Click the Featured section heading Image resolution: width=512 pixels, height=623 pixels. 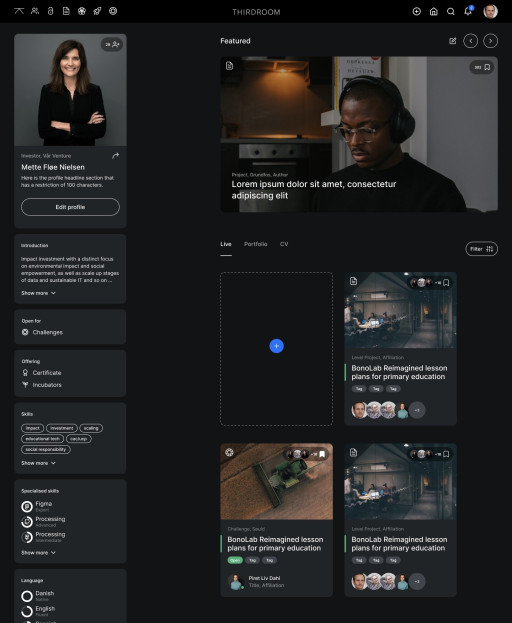click(x=235, y=41)
